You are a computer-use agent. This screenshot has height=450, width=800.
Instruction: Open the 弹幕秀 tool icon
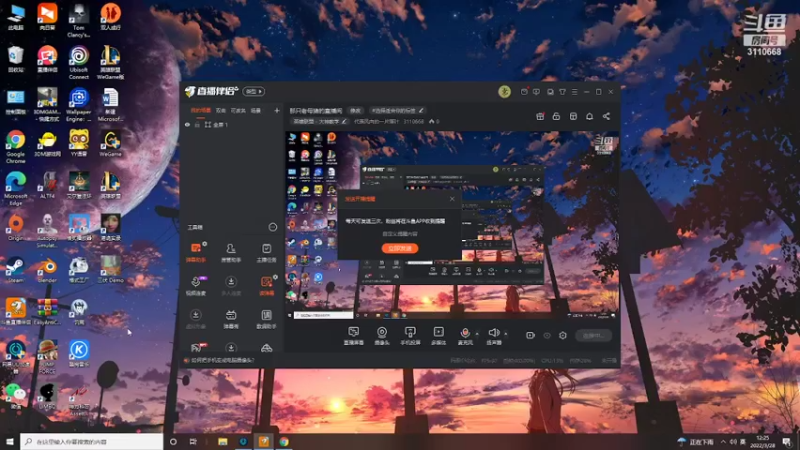(x=231, y=319)
